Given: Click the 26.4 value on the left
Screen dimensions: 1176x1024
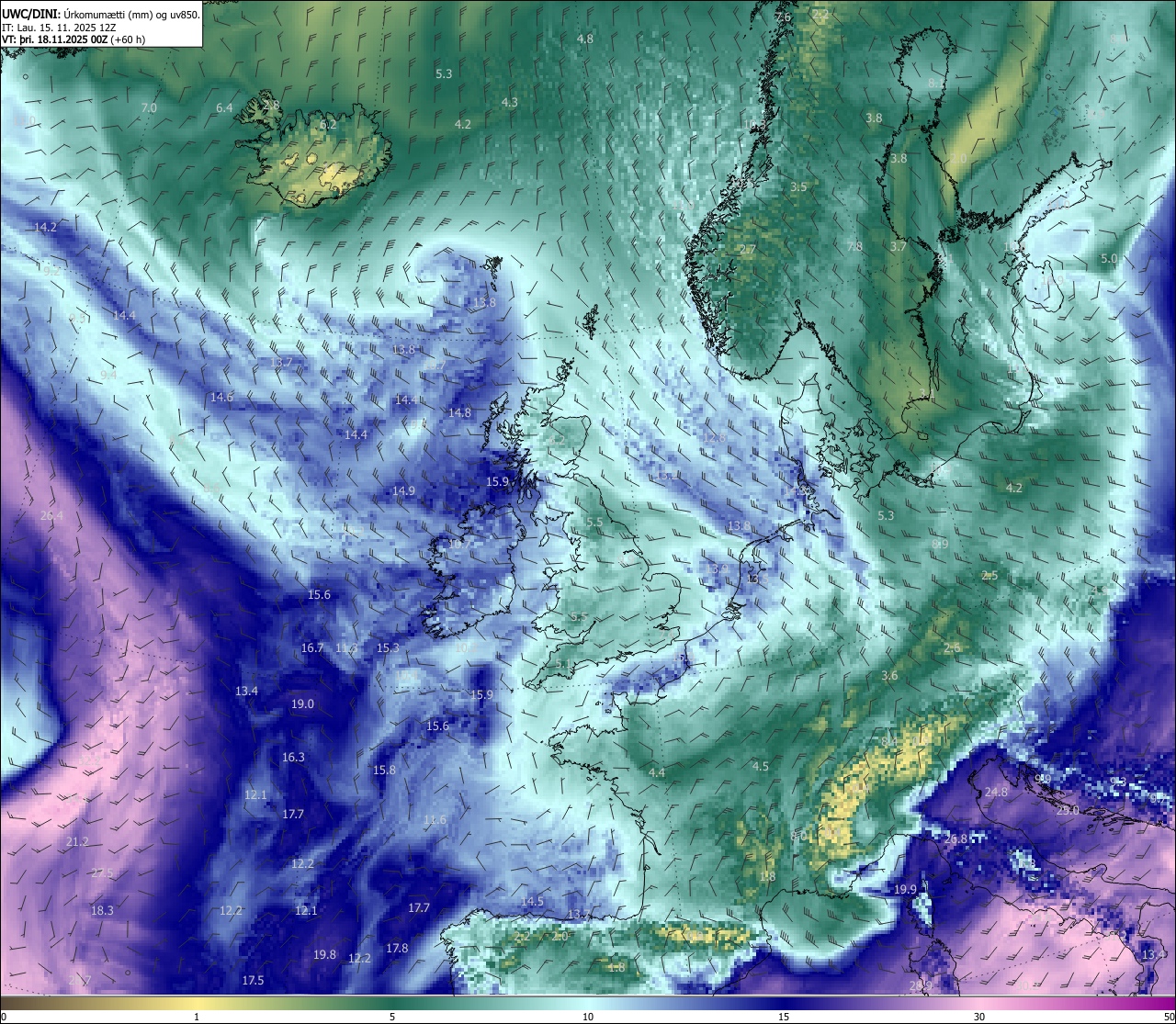Looking at the screenshot, I should coord(52,516).
